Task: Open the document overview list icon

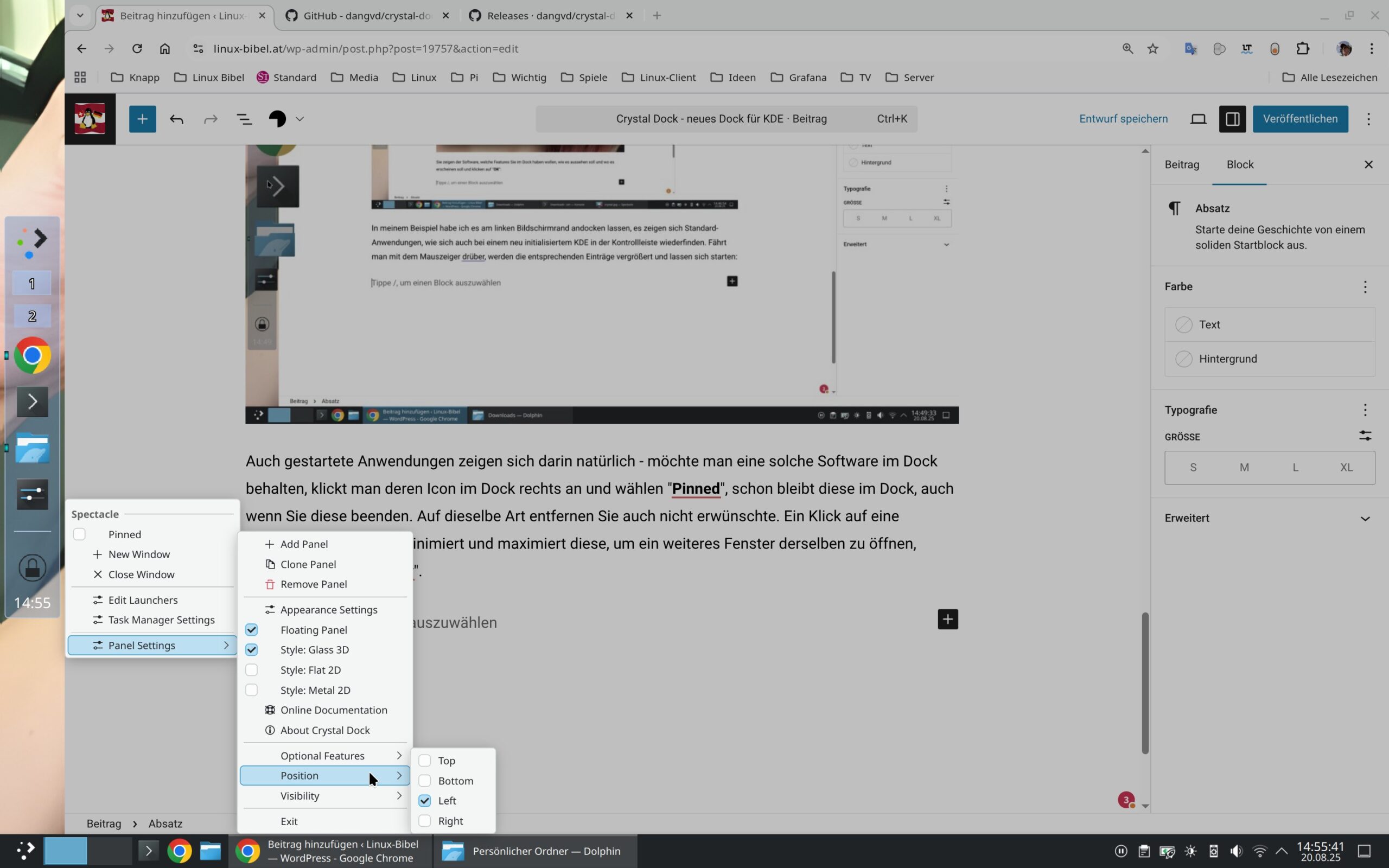Action: [x=245, y=119]
